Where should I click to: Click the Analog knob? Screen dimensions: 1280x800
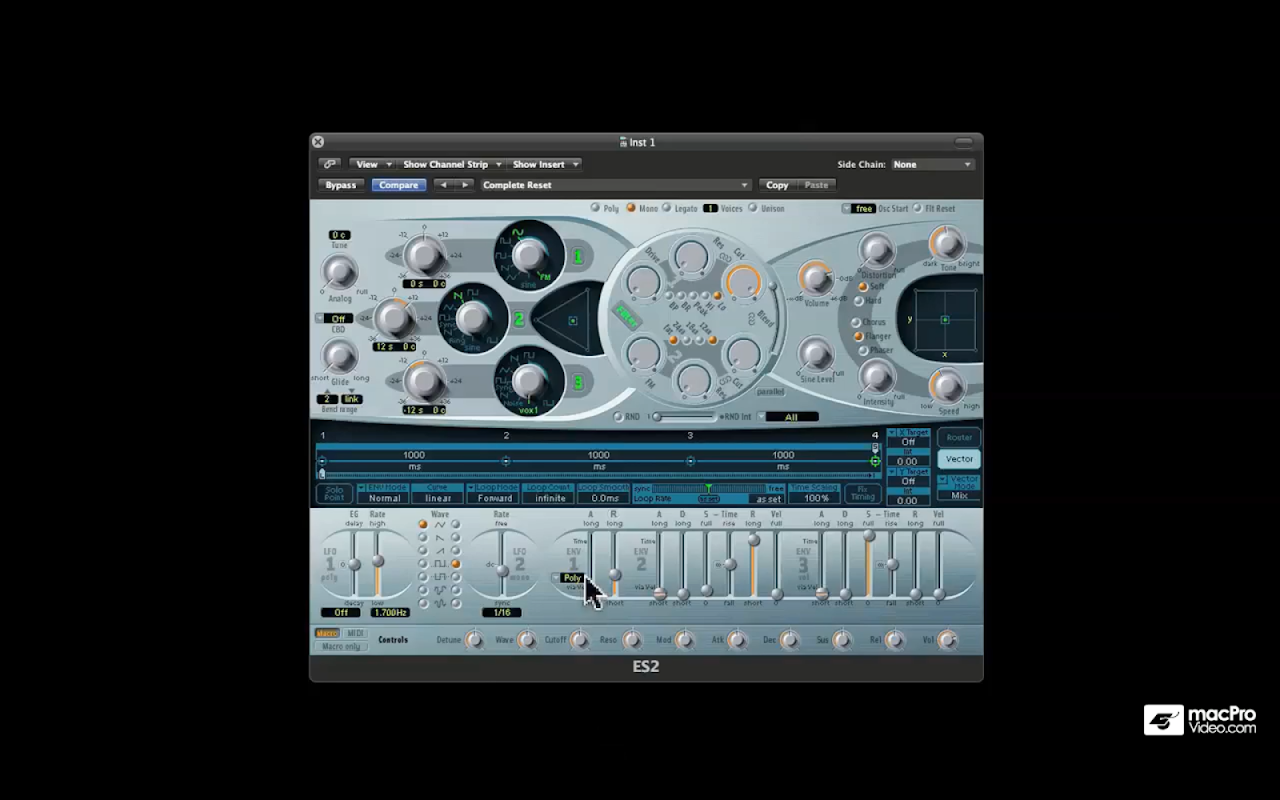pos(340,272)
